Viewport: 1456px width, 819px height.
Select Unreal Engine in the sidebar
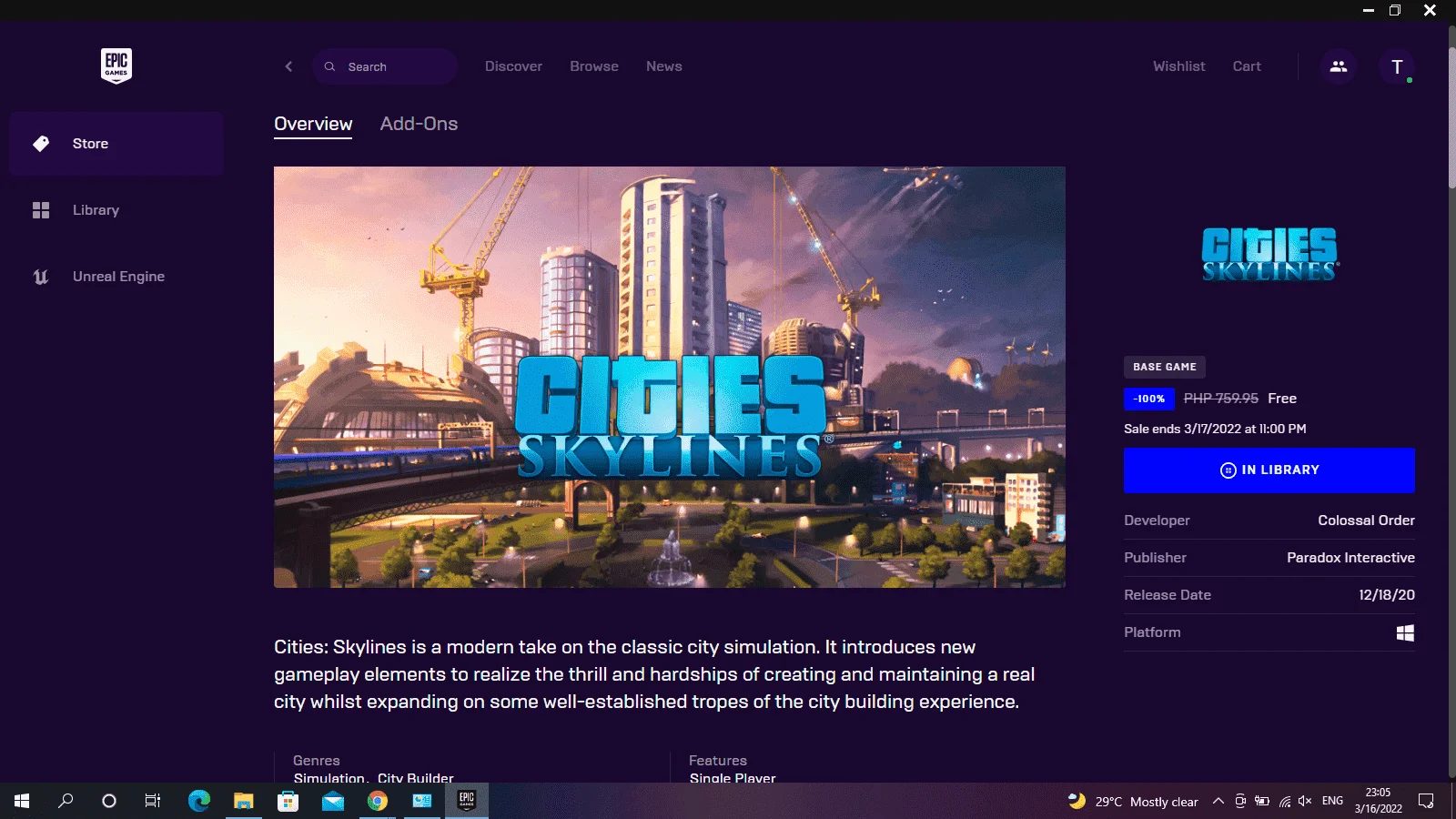pyautogui.click(x=116, y=277)
